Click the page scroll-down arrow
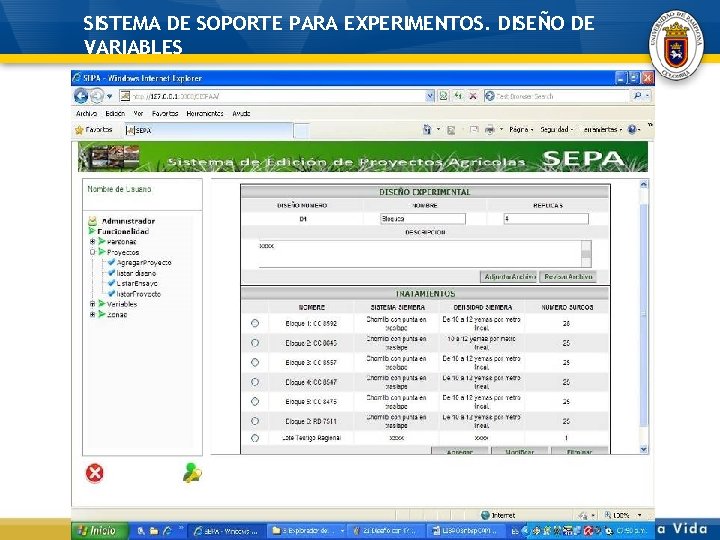 coord(643,450)
